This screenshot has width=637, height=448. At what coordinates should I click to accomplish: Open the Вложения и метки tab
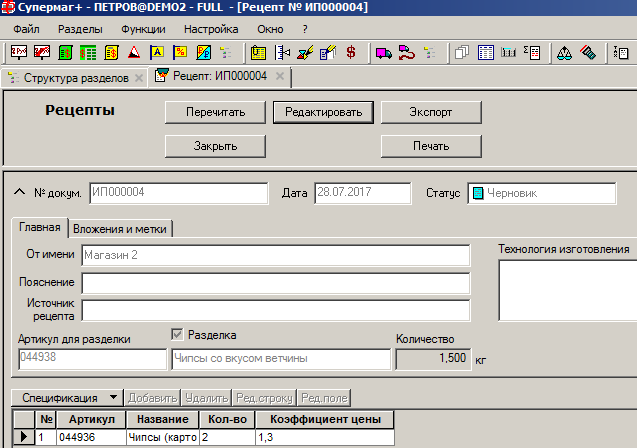pyautogui.click(x=120, y=229)
